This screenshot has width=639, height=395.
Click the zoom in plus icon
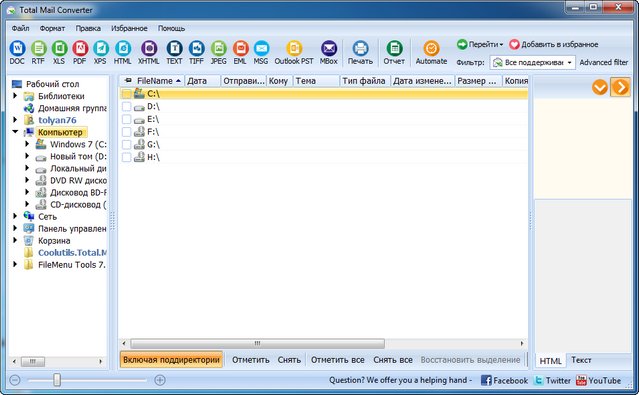point(160,380)
